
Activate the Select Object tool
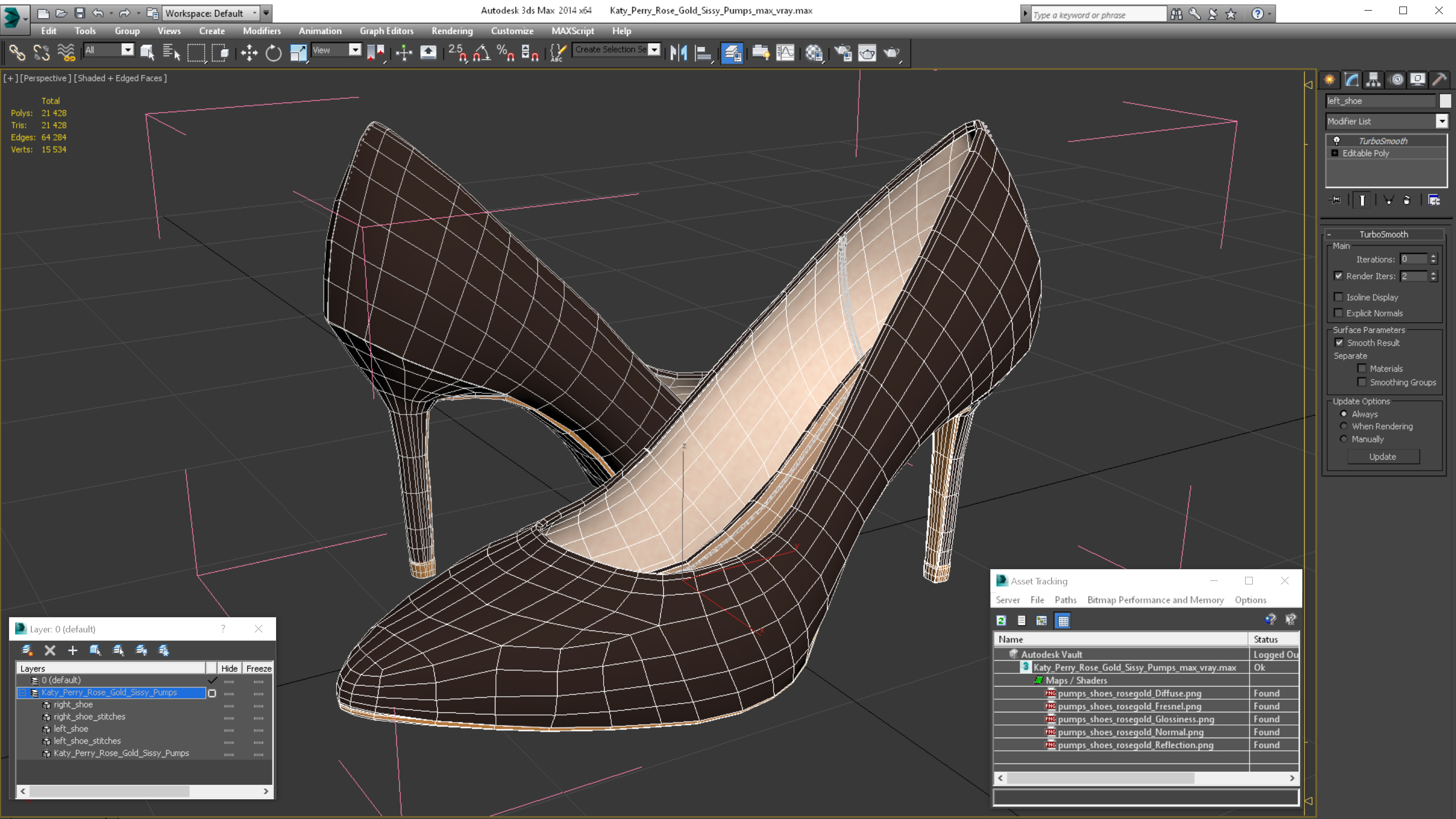click(147, 53)
